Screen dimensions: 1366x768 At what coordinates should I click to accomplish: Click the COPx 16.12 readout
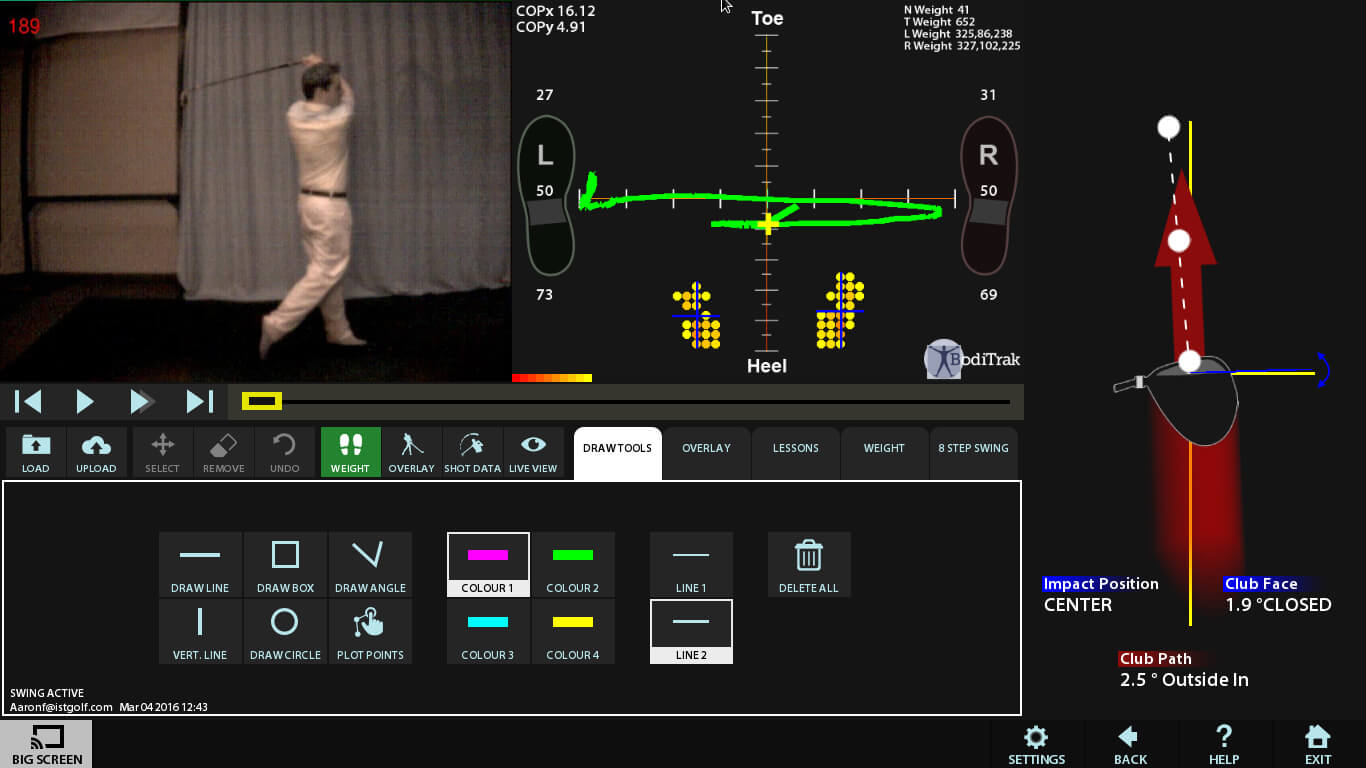tap(556, 11)
